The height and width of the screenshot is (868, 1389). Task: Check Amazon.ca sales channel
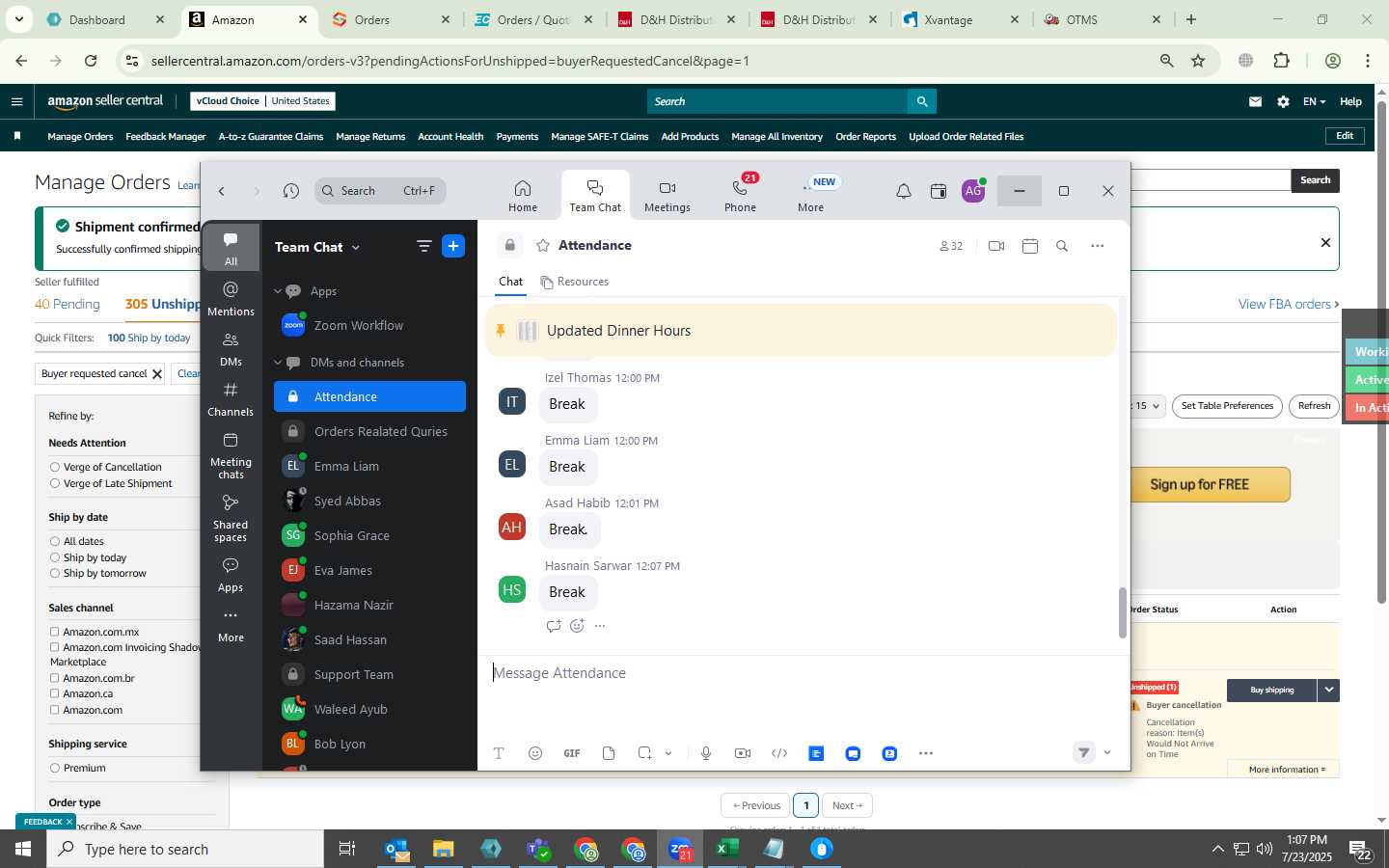(55, 693)
